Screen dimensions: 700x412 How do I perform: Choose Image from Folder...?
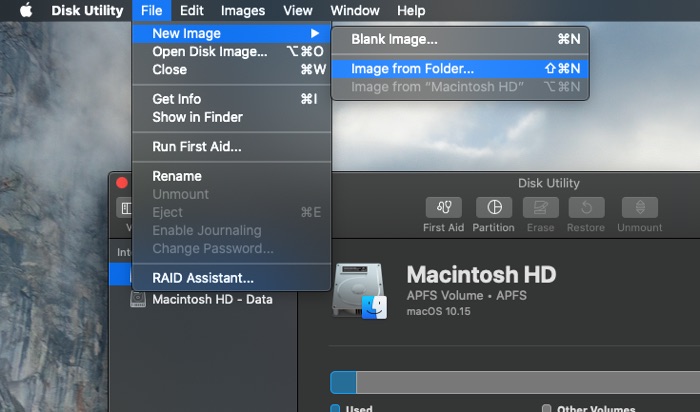tap(460, 69)
